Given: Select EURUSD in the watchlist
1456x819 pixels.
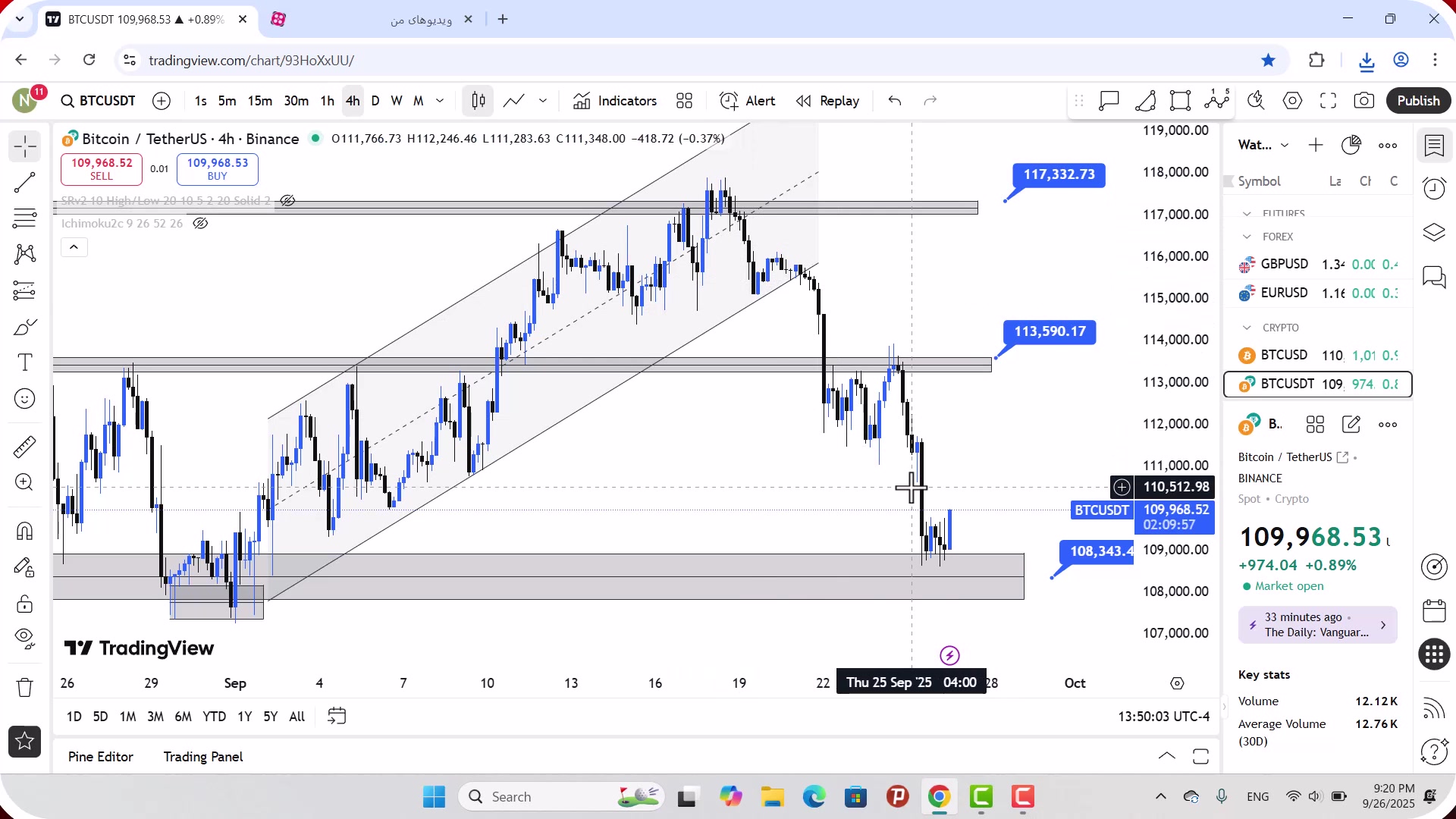Looking at the screenshot, I should pyautogui.click(x=1318, y=293).
